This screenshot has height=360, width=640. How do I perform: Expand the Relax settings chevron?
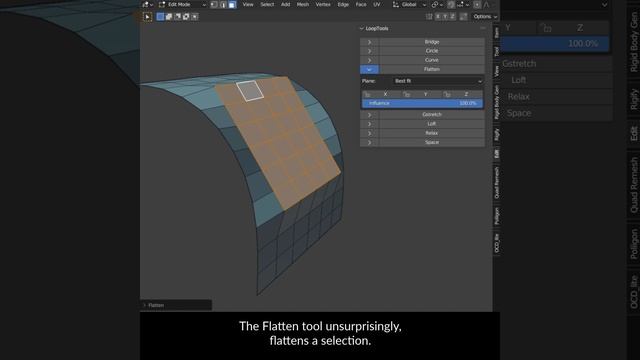369,133
